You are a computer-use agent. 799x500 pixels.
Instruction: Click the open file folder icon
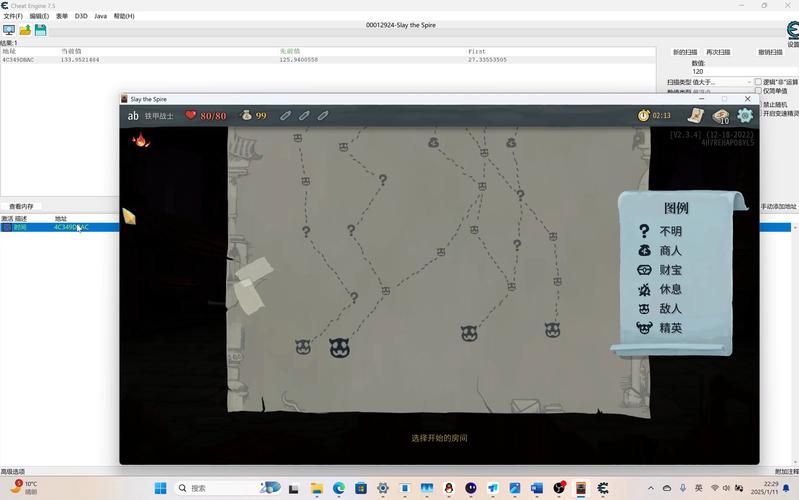[x=25, y=30]
